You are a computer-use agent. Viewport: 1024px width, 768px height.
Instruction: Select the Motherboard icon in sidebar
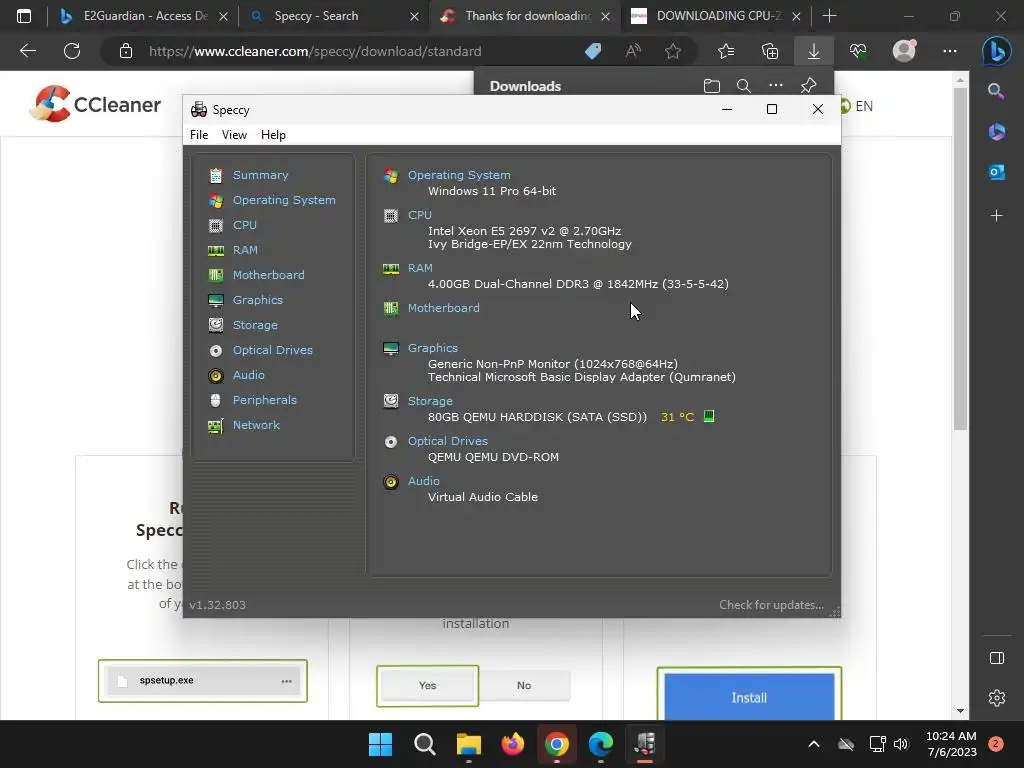click(x=216, y=275)
